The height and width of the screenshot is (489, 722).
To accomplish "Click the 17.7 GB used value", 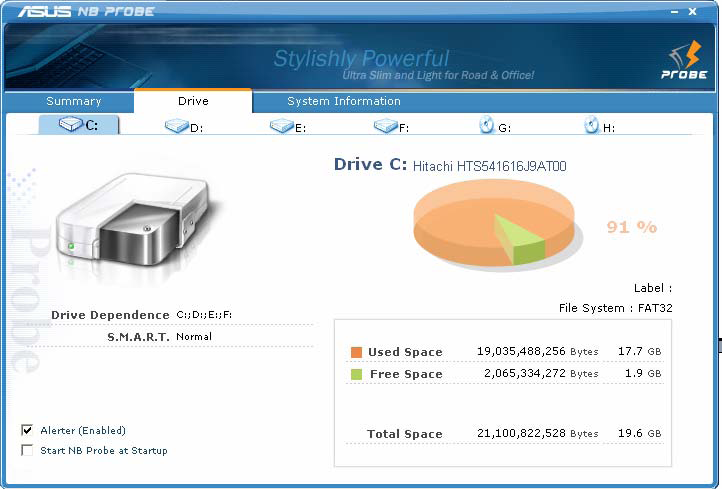I will tap(640, 351).
